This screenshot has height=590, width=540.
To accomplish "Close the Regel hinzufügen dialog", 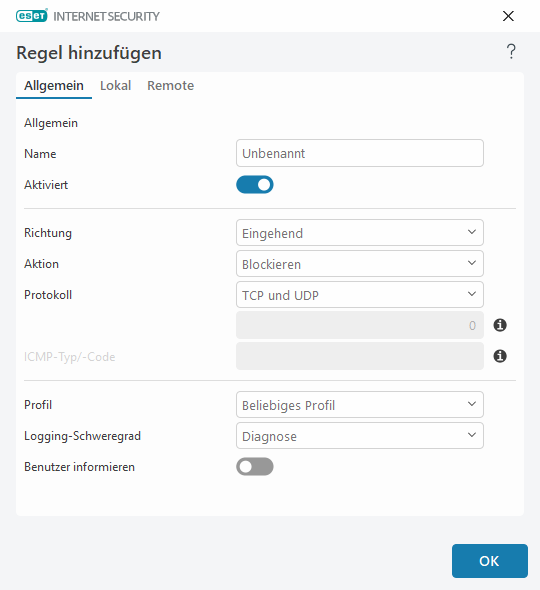I will click(x=508, y=16).
